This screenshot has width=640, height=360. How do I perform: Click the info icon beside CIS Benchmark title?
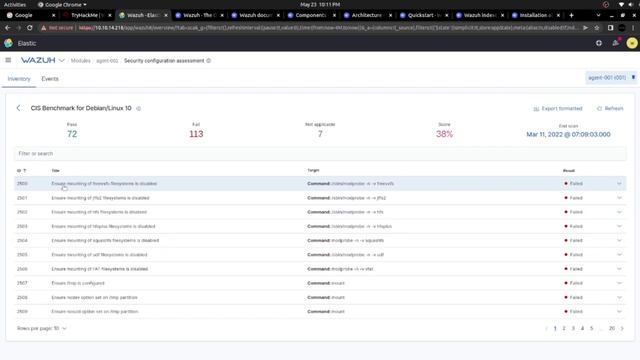(x=139, y=109)
